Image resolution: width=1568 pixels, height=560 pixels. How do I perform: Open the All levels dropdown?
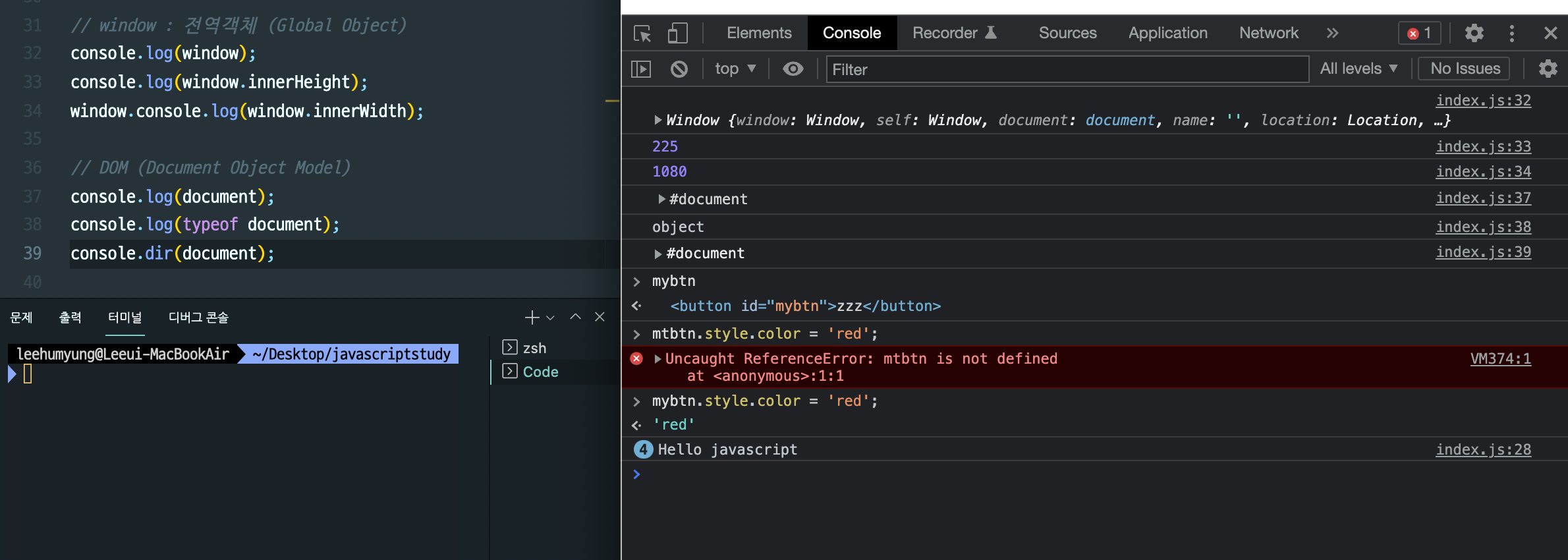[1358, 69]
